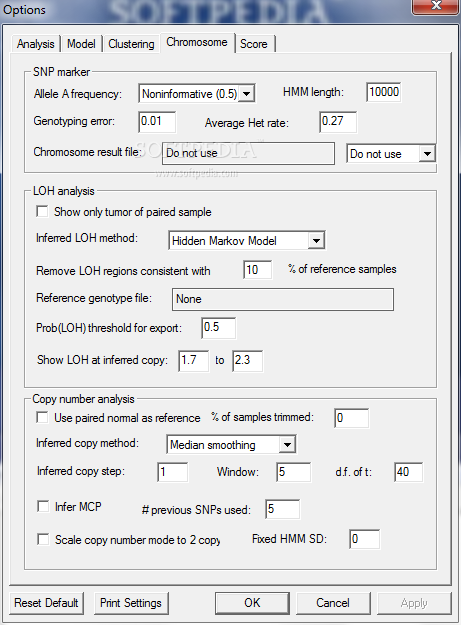Edit Prob(LOH) threshold for export field
The width and height of the screenshot is (461, 625).
218,328
